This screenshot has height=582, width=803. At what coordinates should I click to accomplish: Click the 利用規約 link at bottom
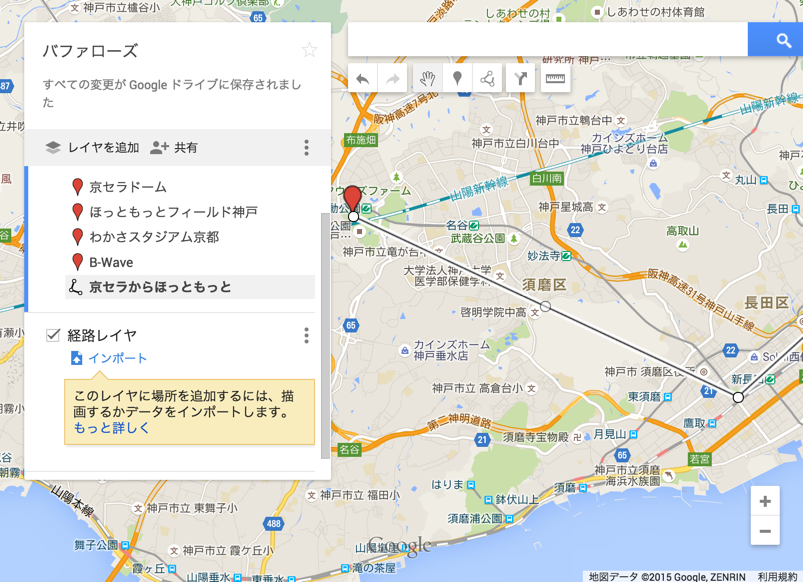click(778, 577)
